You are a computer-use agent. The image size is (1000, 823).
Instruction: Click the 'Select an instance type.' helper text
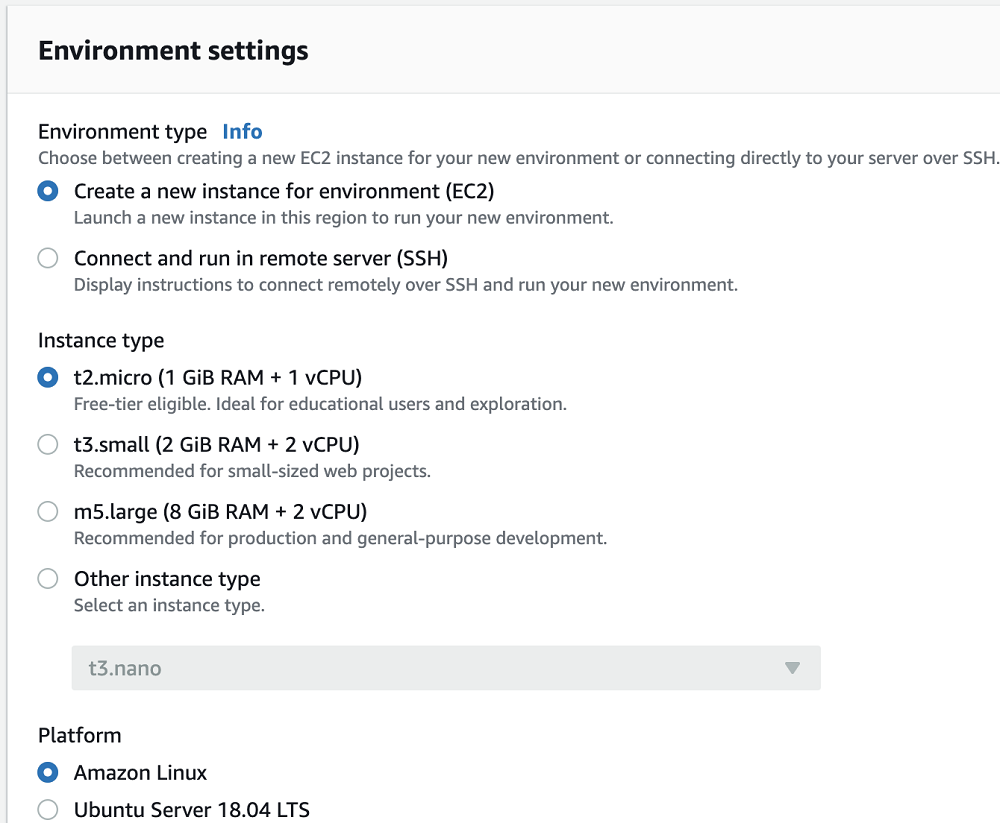point(169,605)
